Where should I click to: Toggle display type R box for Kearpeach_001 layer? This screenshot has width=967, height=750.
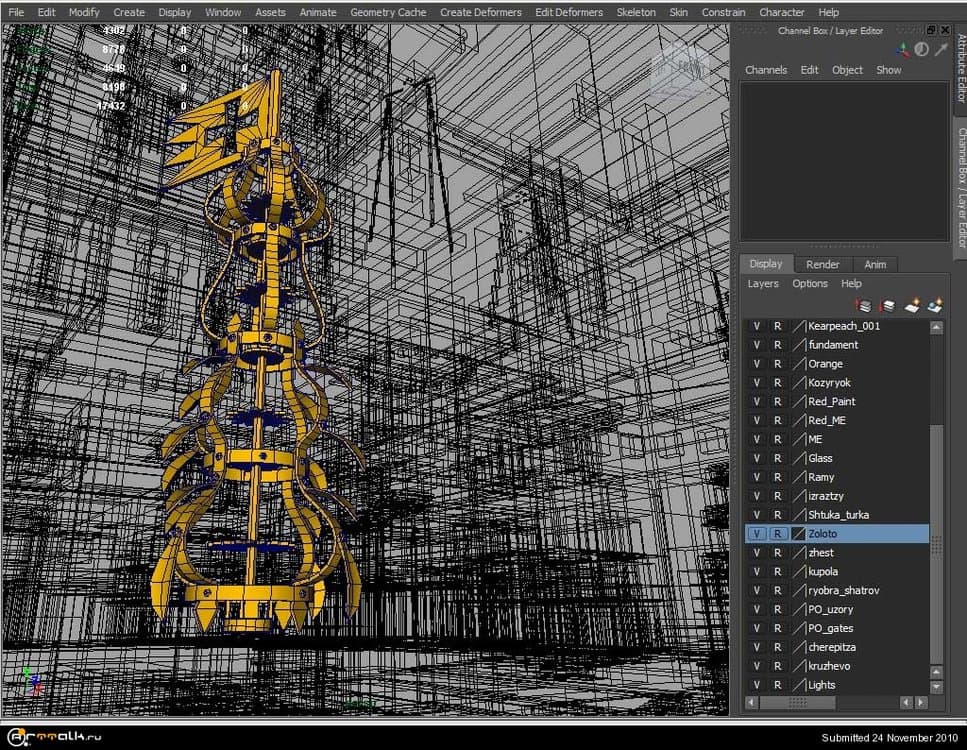point(778,326)
